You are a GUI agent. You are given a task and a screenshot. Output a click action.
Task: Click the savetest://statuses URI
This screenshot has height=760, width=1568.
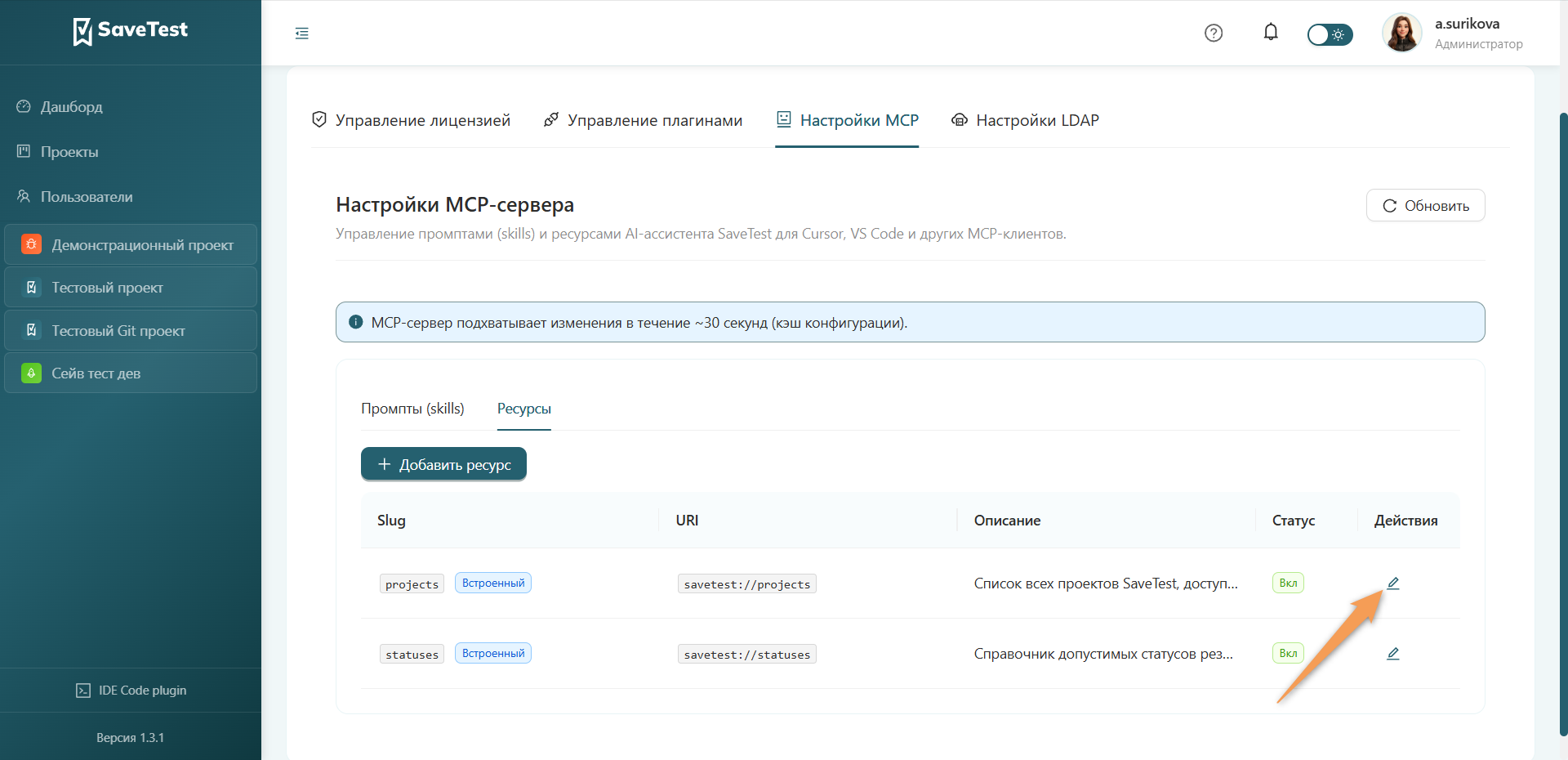coord(747,655)
